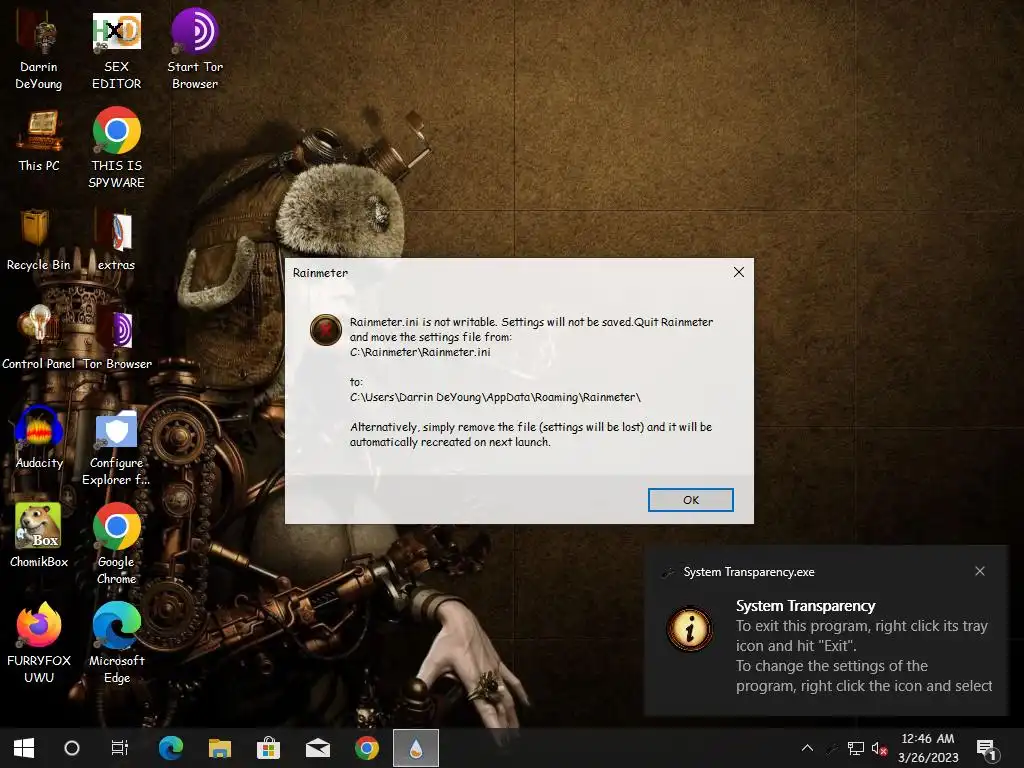1024x768 pixels.
Task: Launch the SEX EDITOR desktop shortcut
Action: tap(116, 49)
